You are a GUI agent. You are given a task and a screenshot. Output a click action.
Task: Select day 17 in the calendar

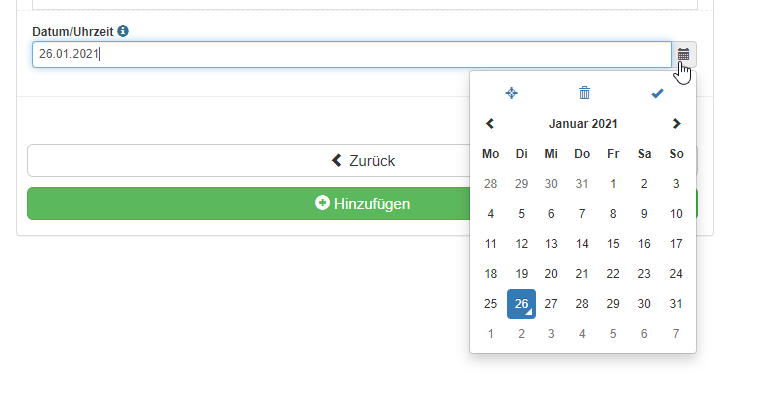(676, 244)
